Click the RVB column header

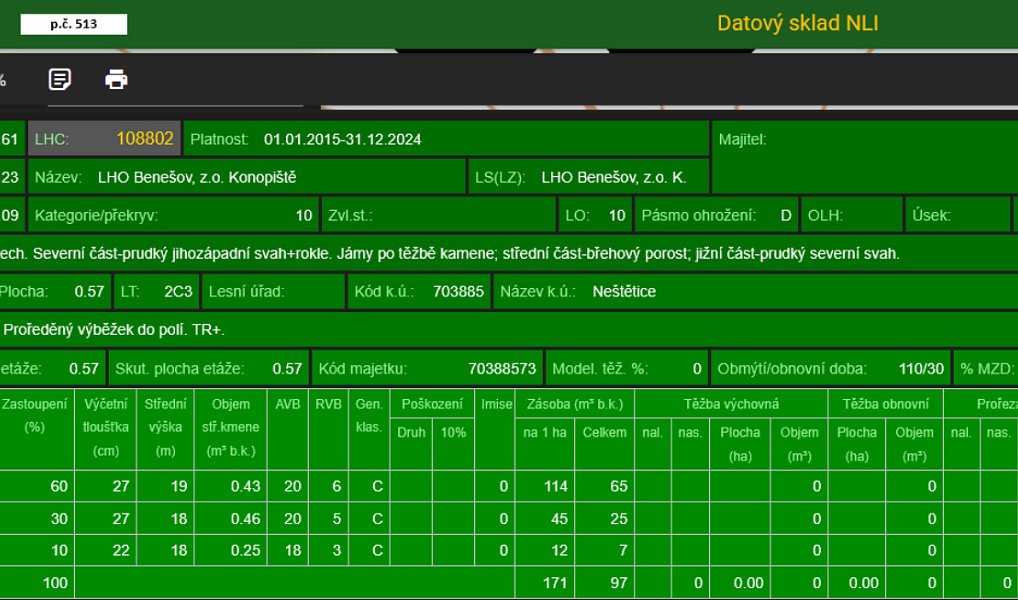(x=329, y=429)
